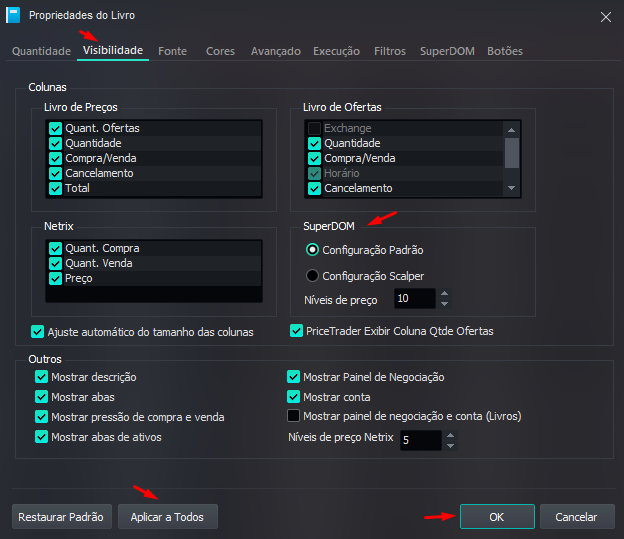Toggle Mostrar abas checkbox

41,396
